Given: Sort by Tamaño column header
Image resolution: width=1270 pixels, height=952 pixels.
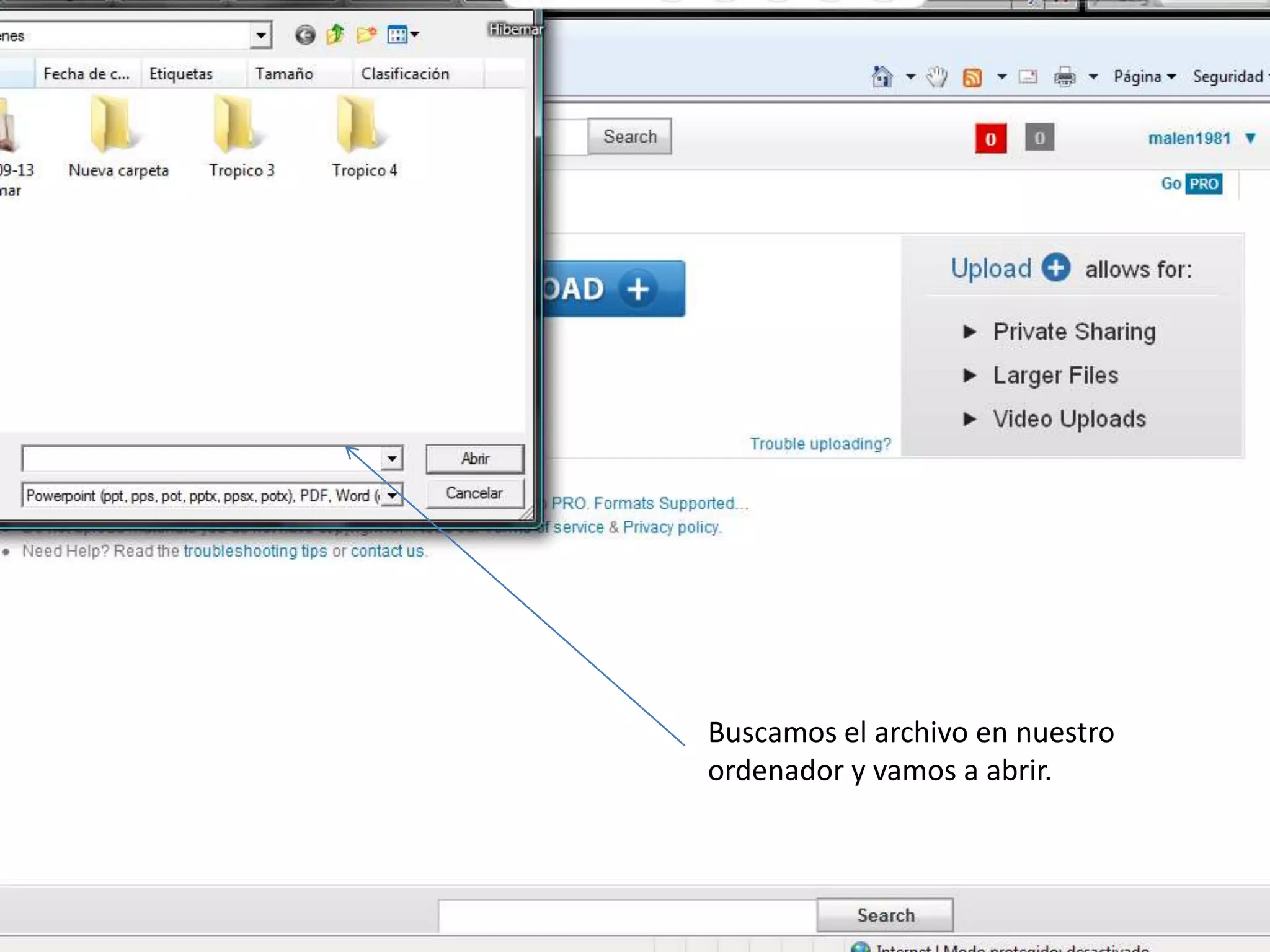Looking at the screenshot, I should point(284,74).
